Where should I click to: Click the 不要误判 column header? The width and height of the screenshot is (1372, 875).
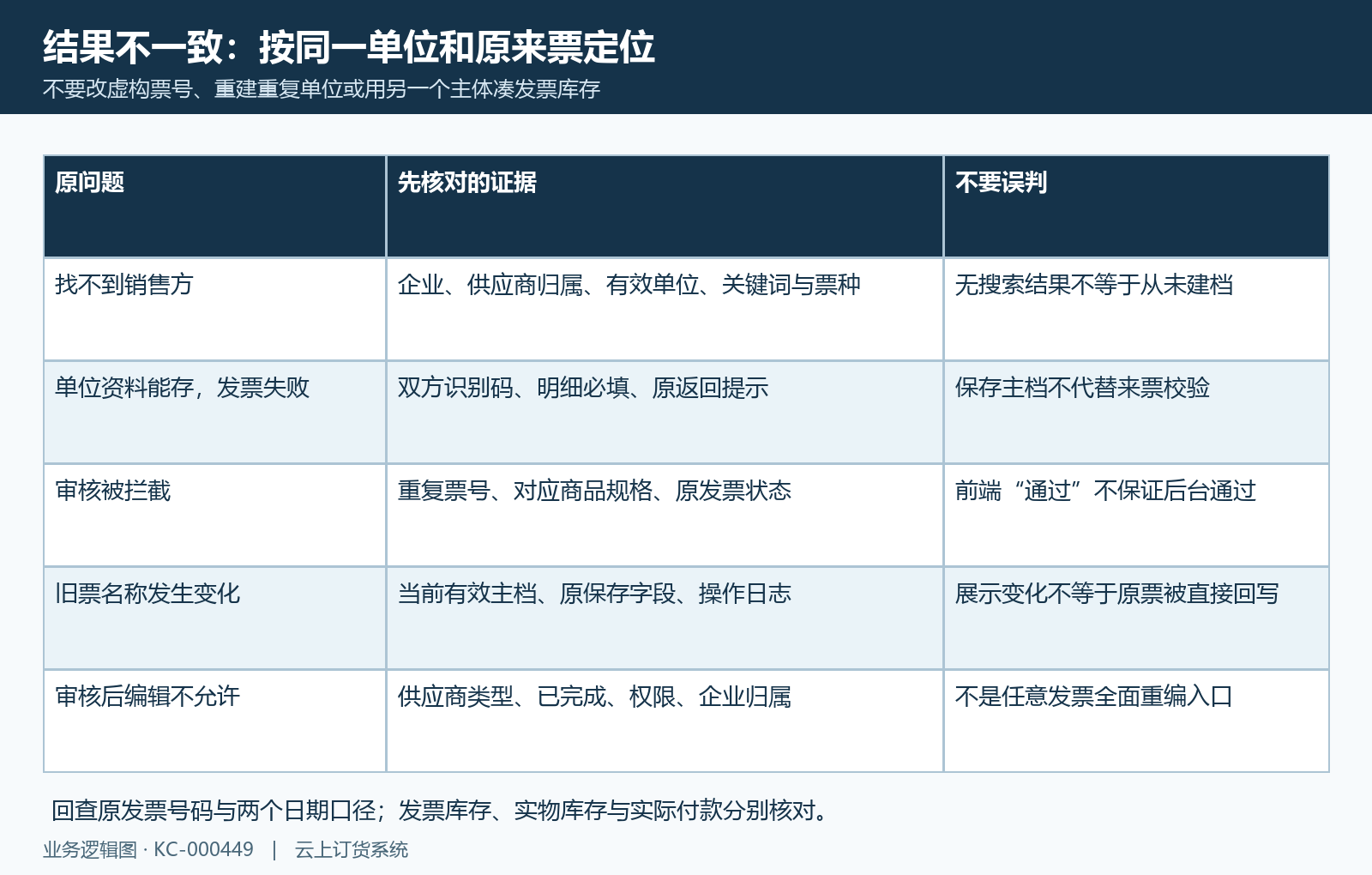[1136, 207]
